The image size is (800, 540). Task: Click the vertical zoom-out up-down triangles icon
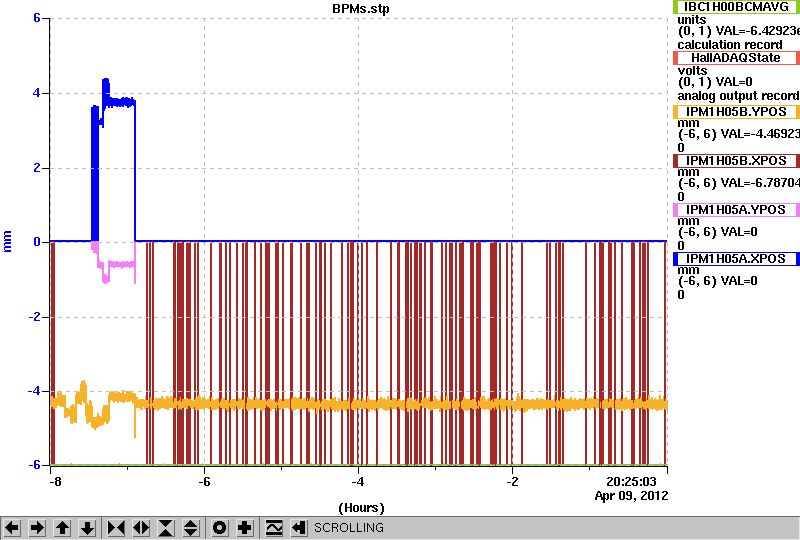[x=191, y=528]
